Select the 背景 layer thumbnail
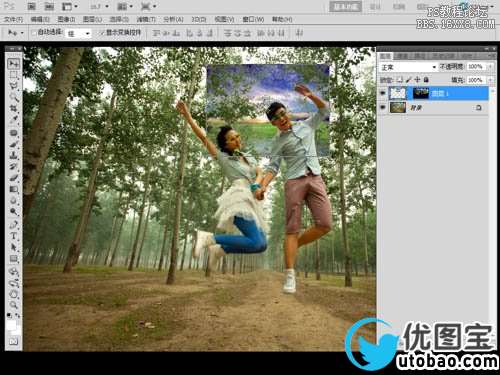The height and width of the screenshot is (375, 500). coord(398,108)
